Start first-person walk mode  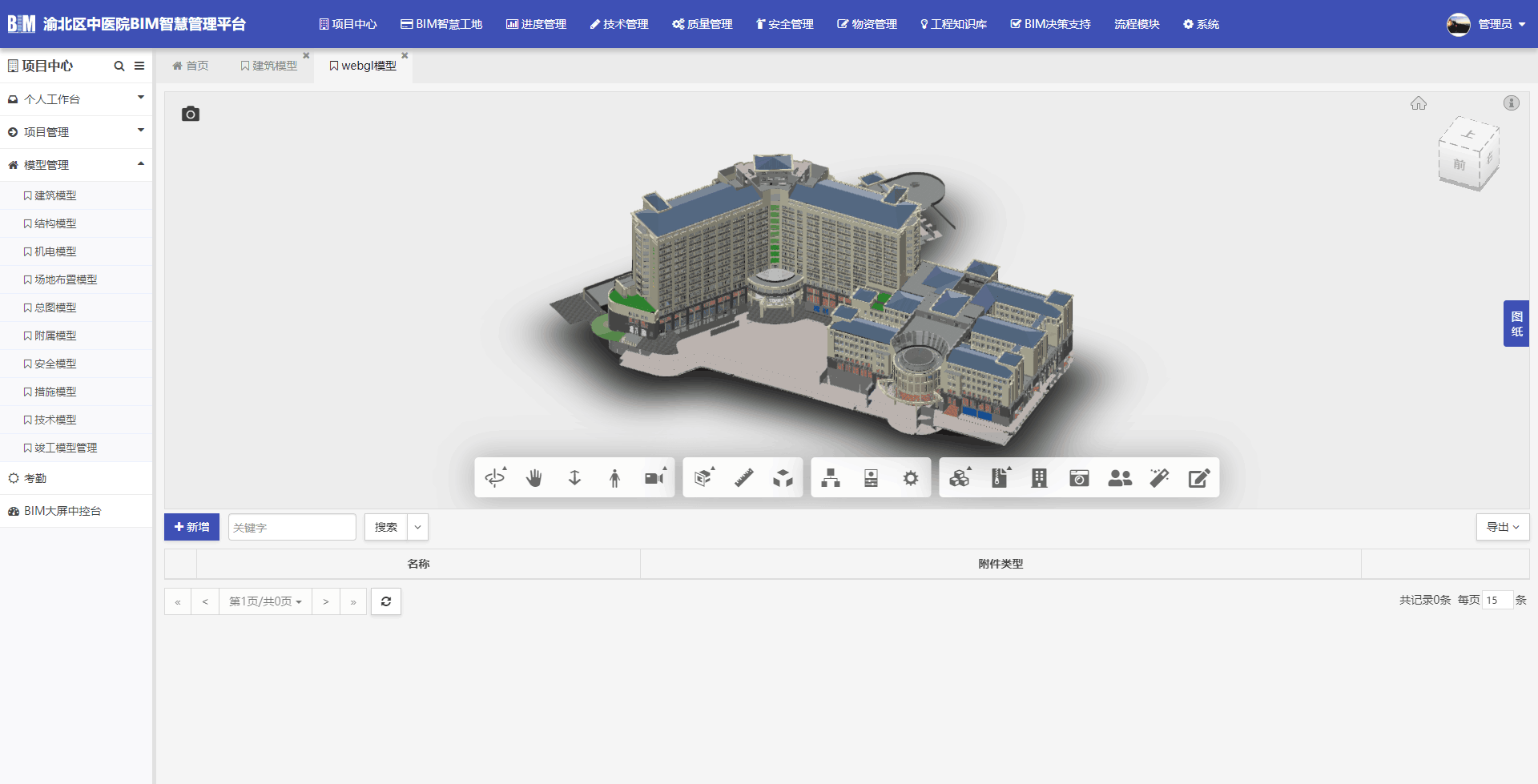[x=614, y=478]
